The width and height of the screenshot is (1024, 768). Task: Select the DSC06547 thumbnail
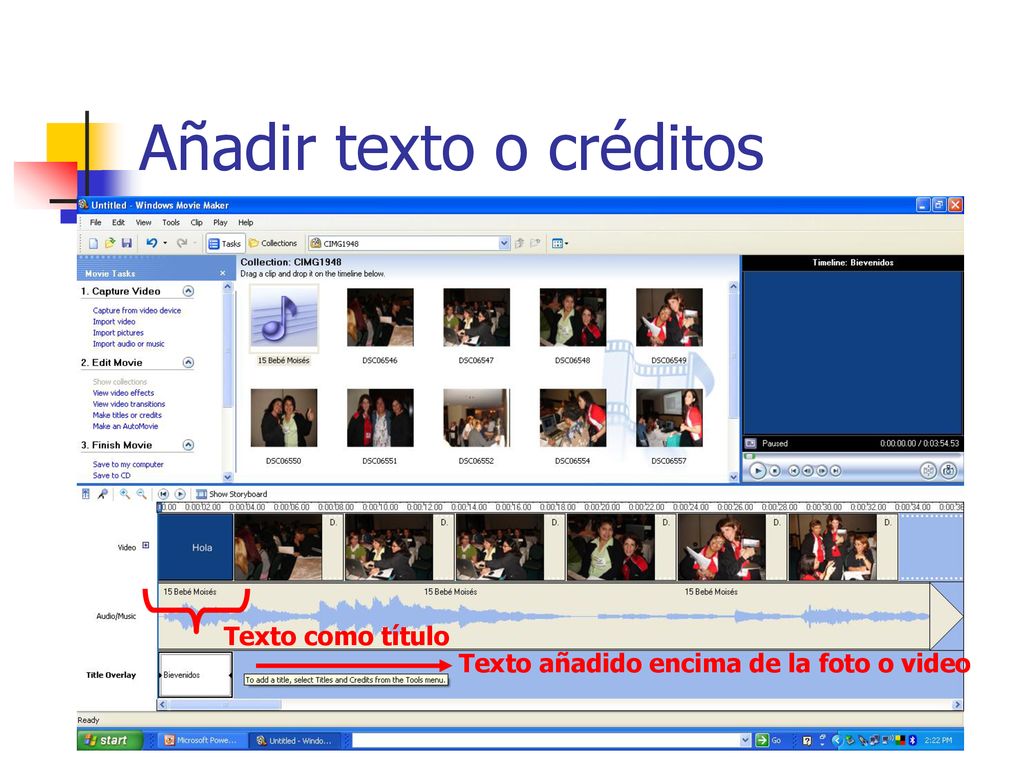coord(476,317)
